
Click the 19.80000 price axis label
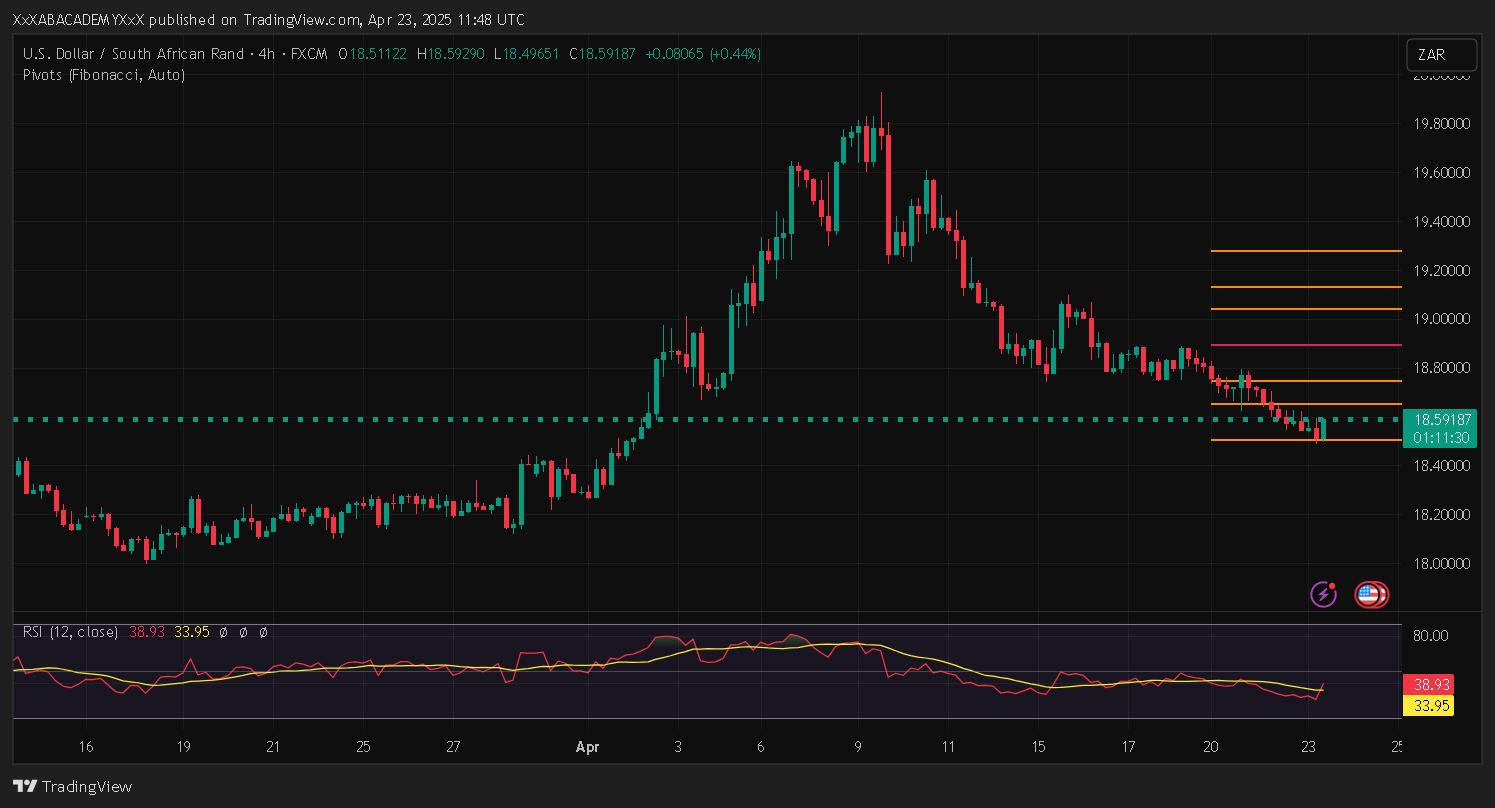[1440, 124]
